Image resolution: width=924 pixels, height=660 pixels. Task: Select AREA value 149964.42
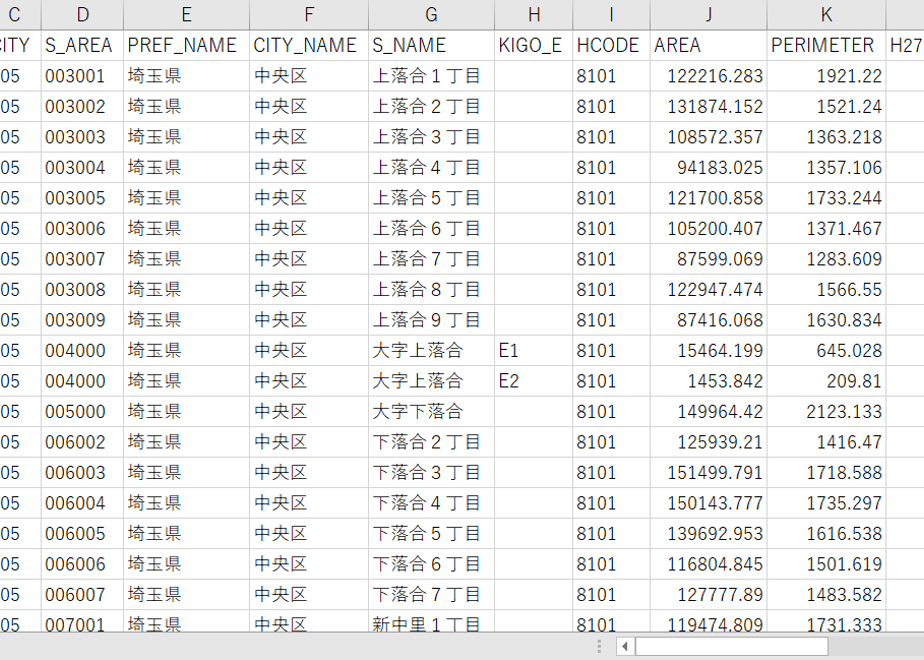click(709, 411)
